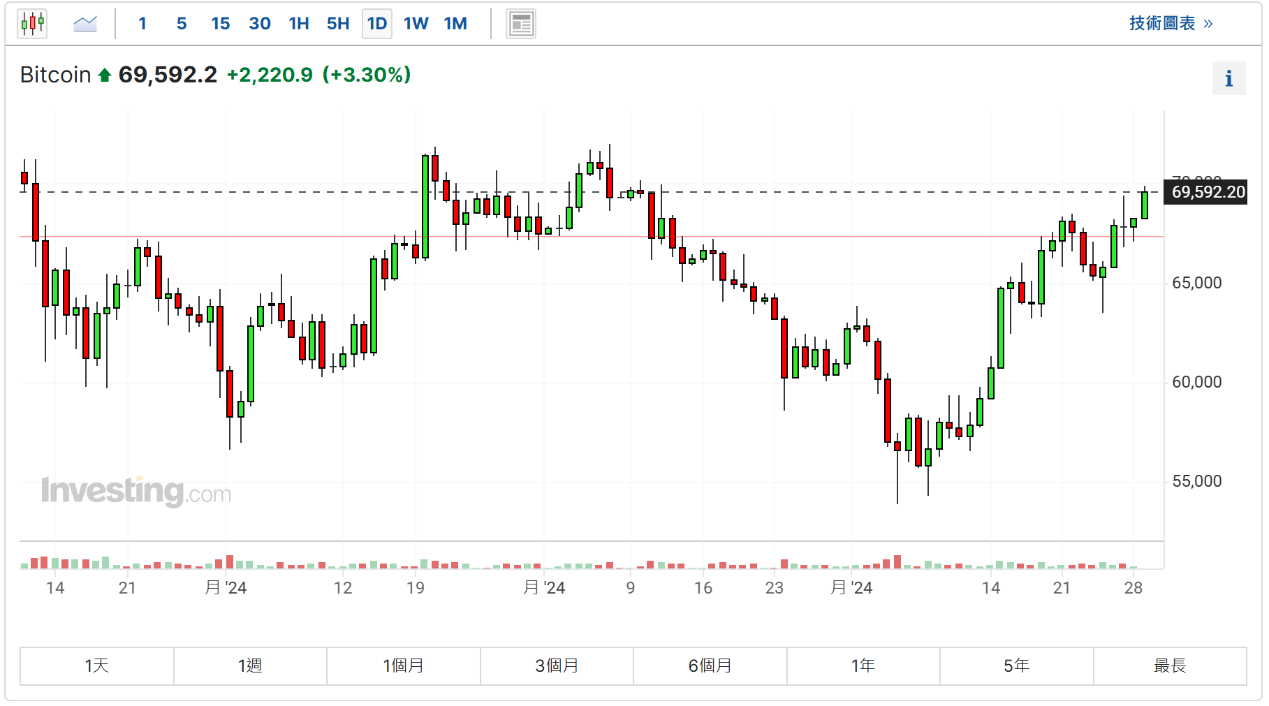Click the green up arrow next to Bitcoin
This screenshot has width=1269, height=706.
(x=104, y=75)
